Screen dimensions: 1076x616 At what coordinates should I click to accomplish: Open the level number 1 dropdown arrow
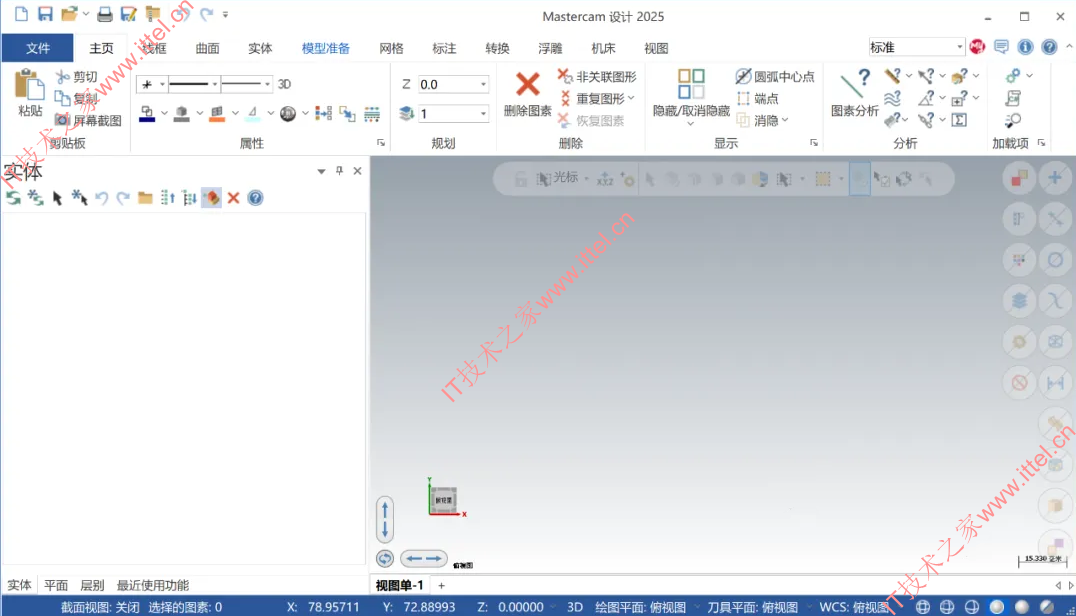pyautogui.click(x=483, y=113)
